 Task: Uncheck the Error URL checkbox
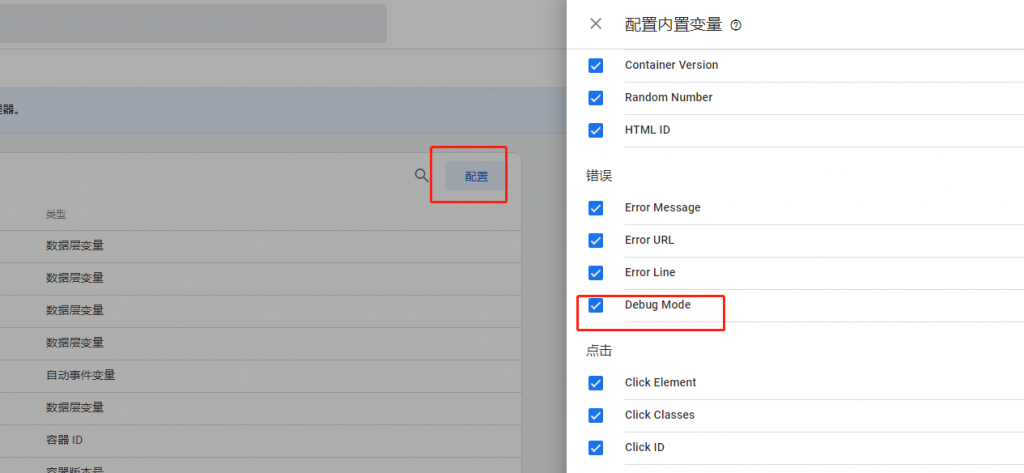click(596, 240)
